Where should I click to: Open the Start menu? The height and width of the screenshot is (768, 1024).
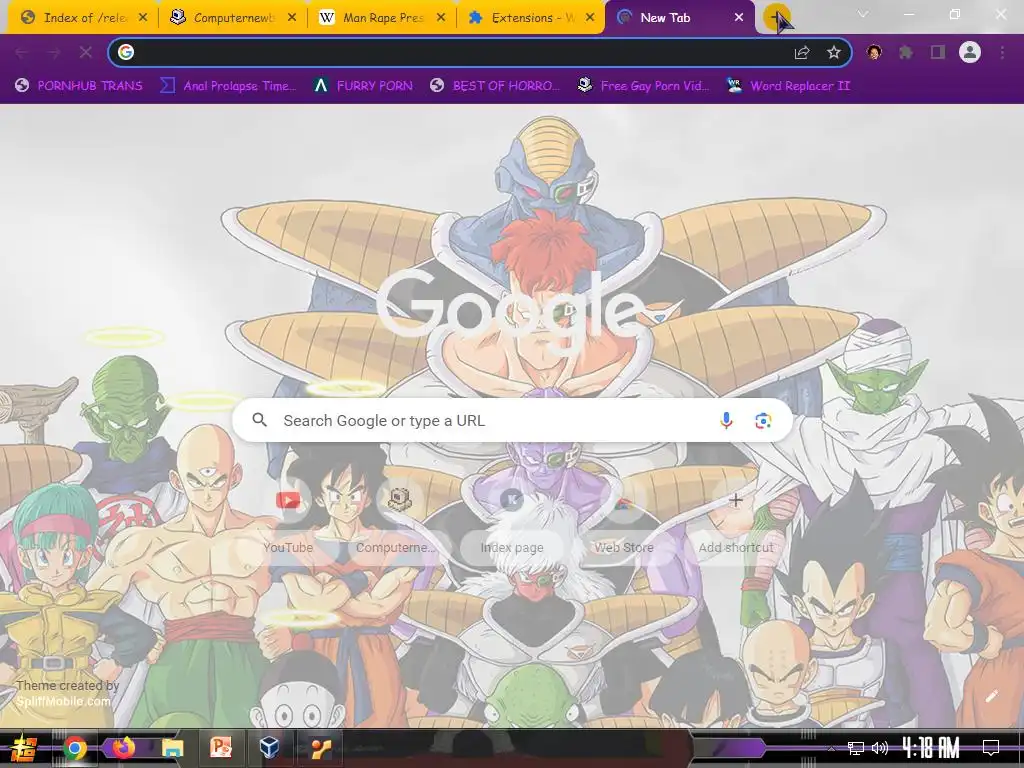tap(24, 748)
